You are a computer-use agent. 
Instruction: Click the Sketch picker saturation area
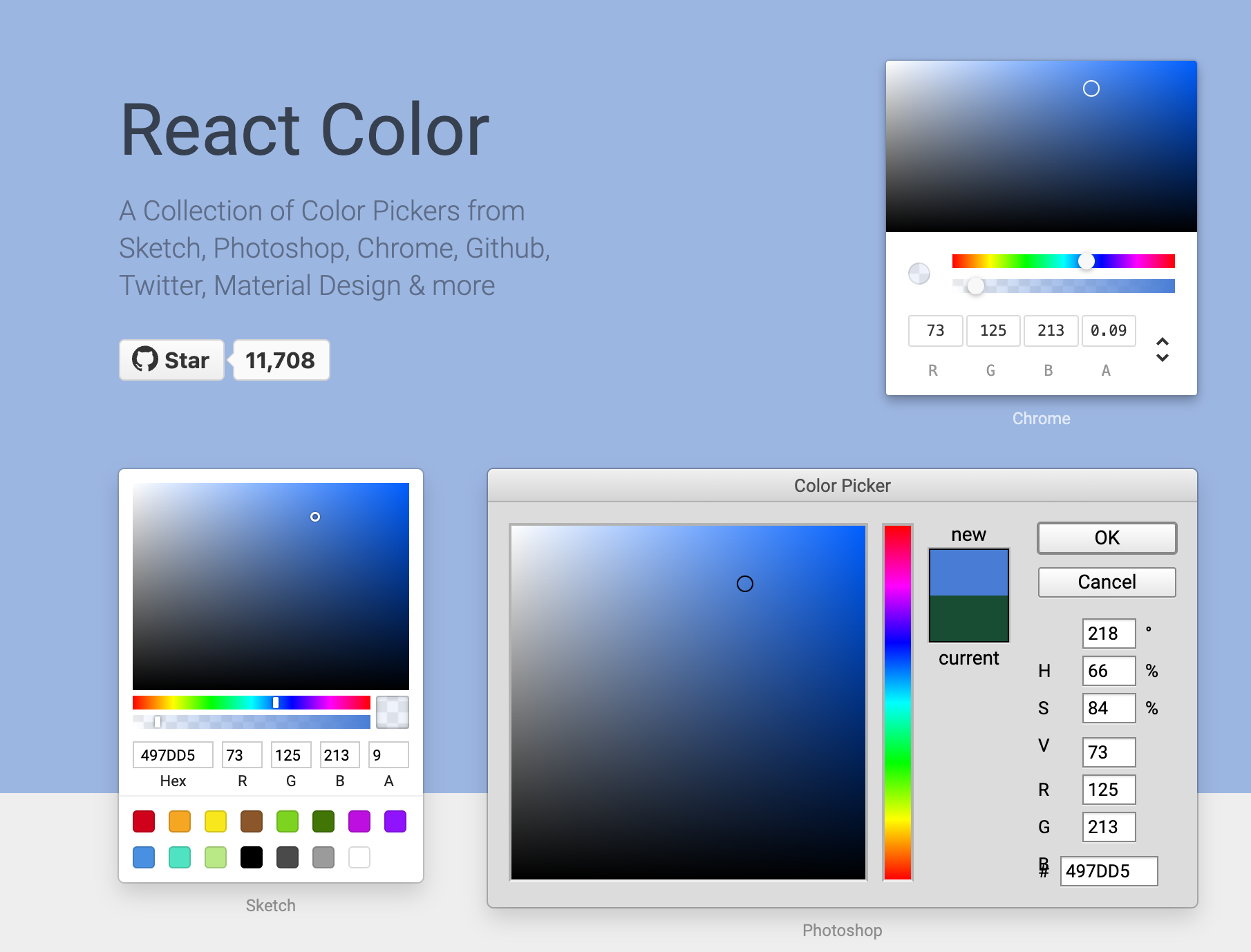(271, 586)
